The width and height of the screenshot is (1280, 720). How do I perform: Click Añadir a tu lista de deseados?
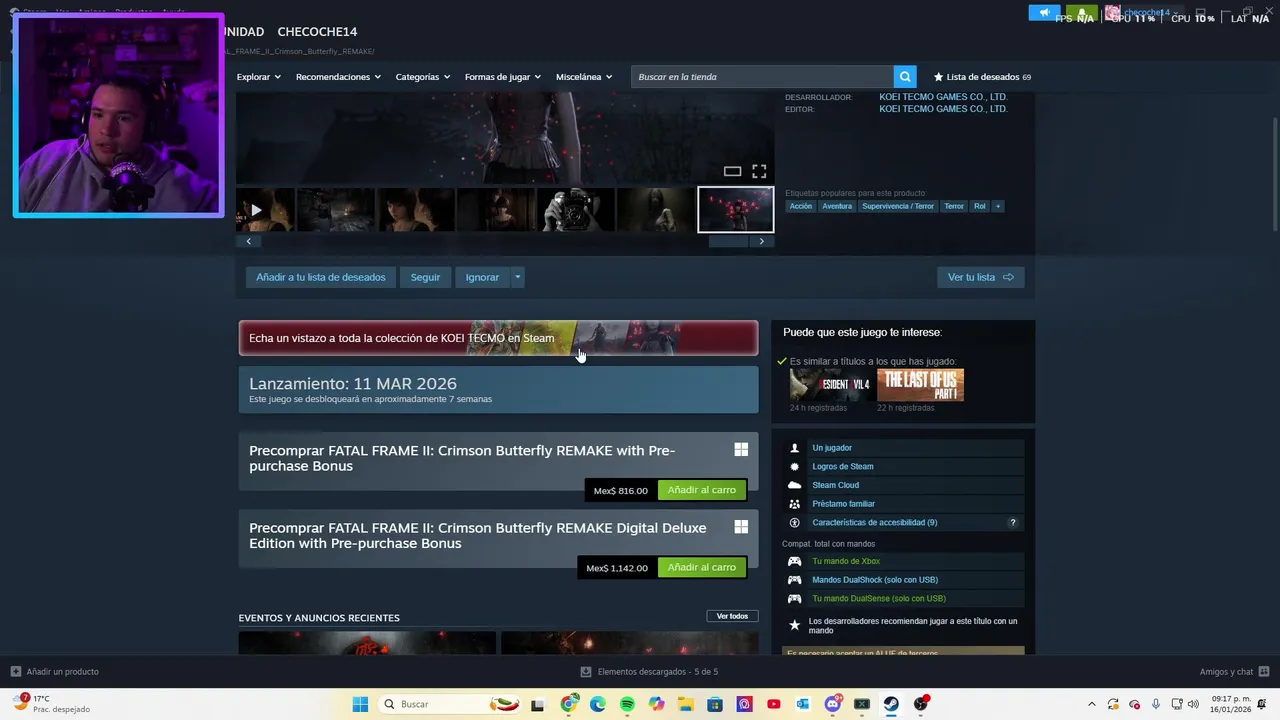pos(321,277)
